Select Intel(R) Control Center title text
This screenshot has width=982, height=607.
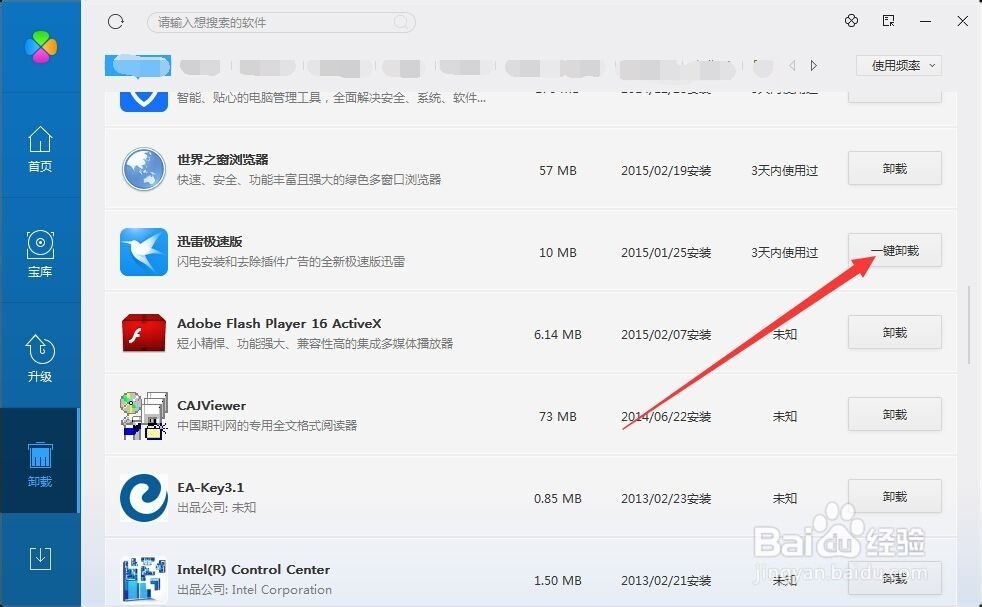[x=253, y=570]
